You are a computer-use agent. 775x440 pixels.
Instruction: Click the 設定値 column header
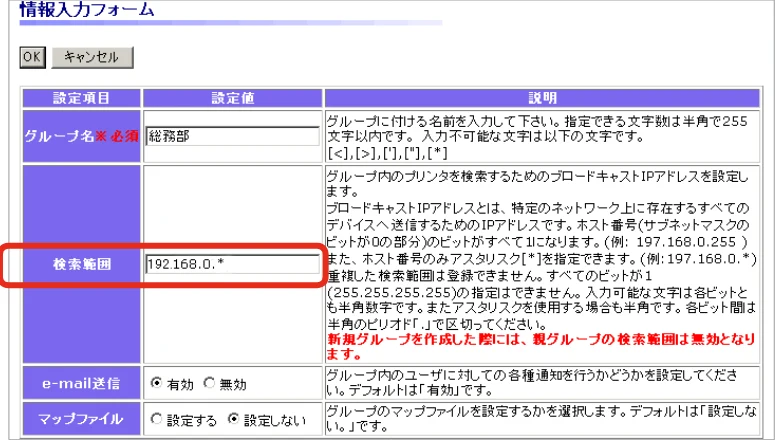[x=233, y=98]
